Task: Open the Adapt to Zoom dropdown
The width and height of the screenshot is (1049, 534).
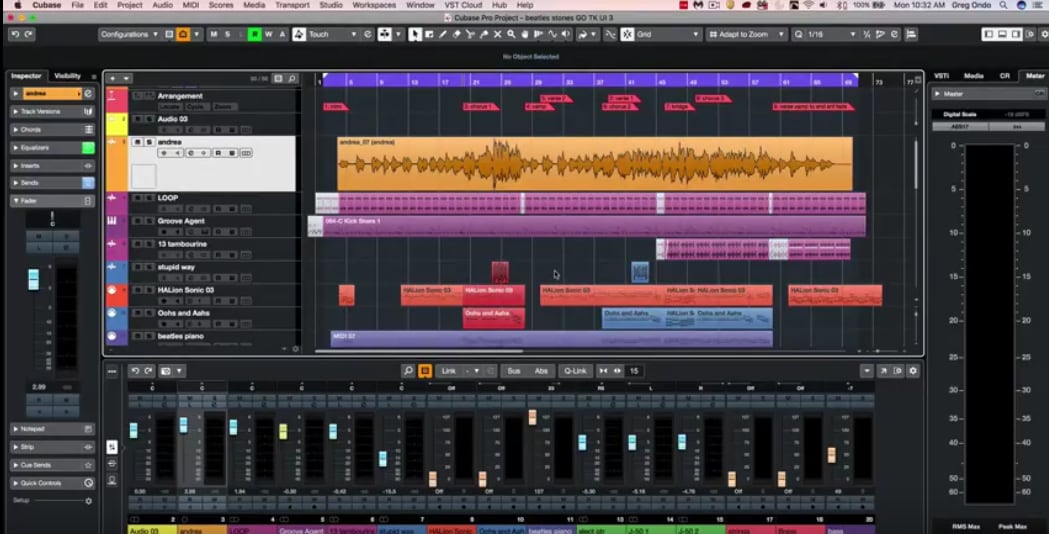Action: click(x=747, y=34)
